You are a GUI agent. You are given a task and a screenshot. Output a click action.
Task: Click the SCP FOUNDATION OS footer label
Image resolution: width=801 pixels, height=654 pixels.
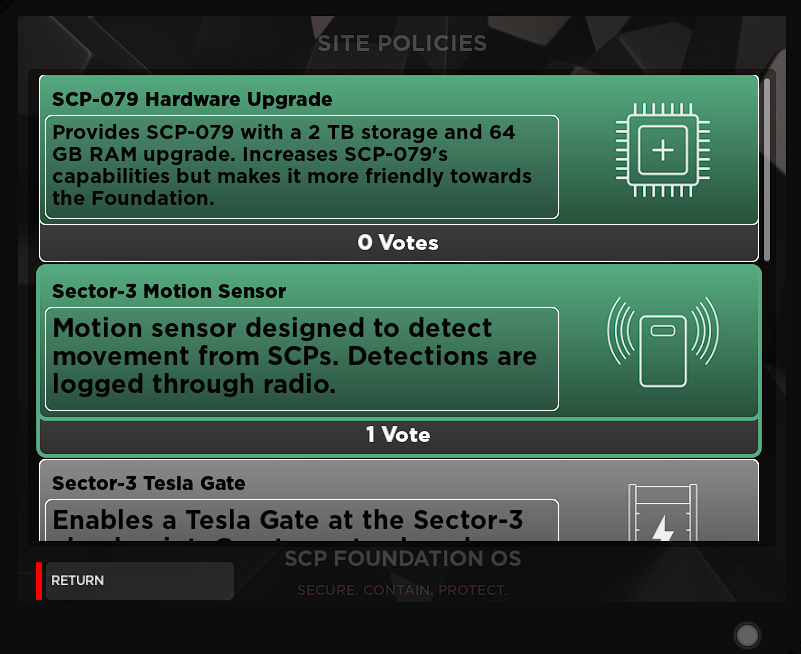pyautogui.click(x=402, y=559)
